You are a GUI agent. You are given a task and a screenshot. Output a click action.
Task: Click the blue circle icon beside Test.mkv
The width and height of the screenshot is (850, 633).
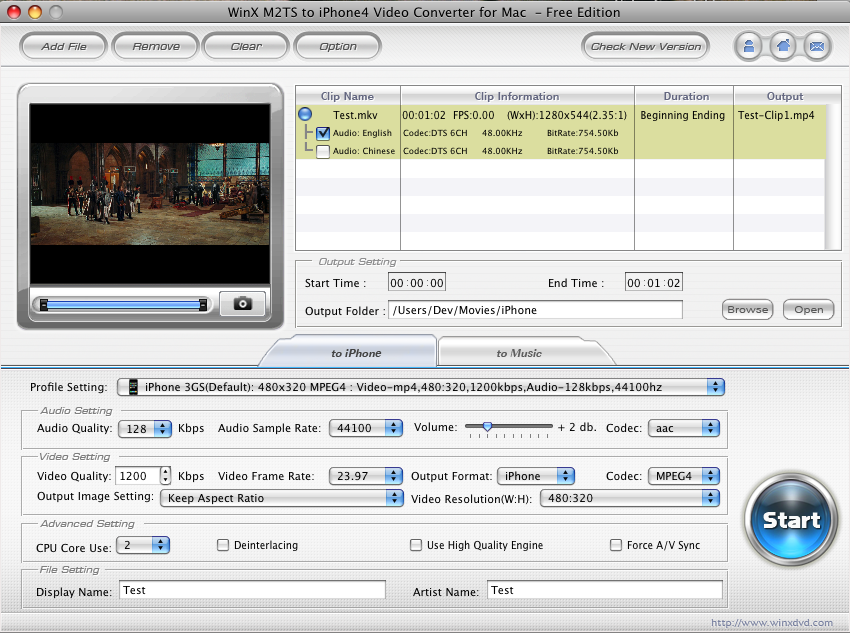click(305, 114)
